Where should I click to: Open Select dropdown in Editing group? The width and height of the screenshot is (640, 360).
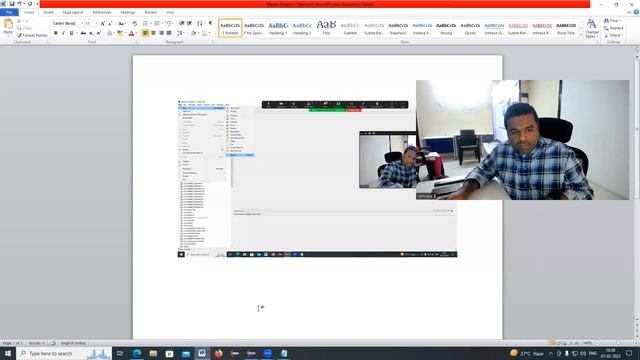point(614,36)
